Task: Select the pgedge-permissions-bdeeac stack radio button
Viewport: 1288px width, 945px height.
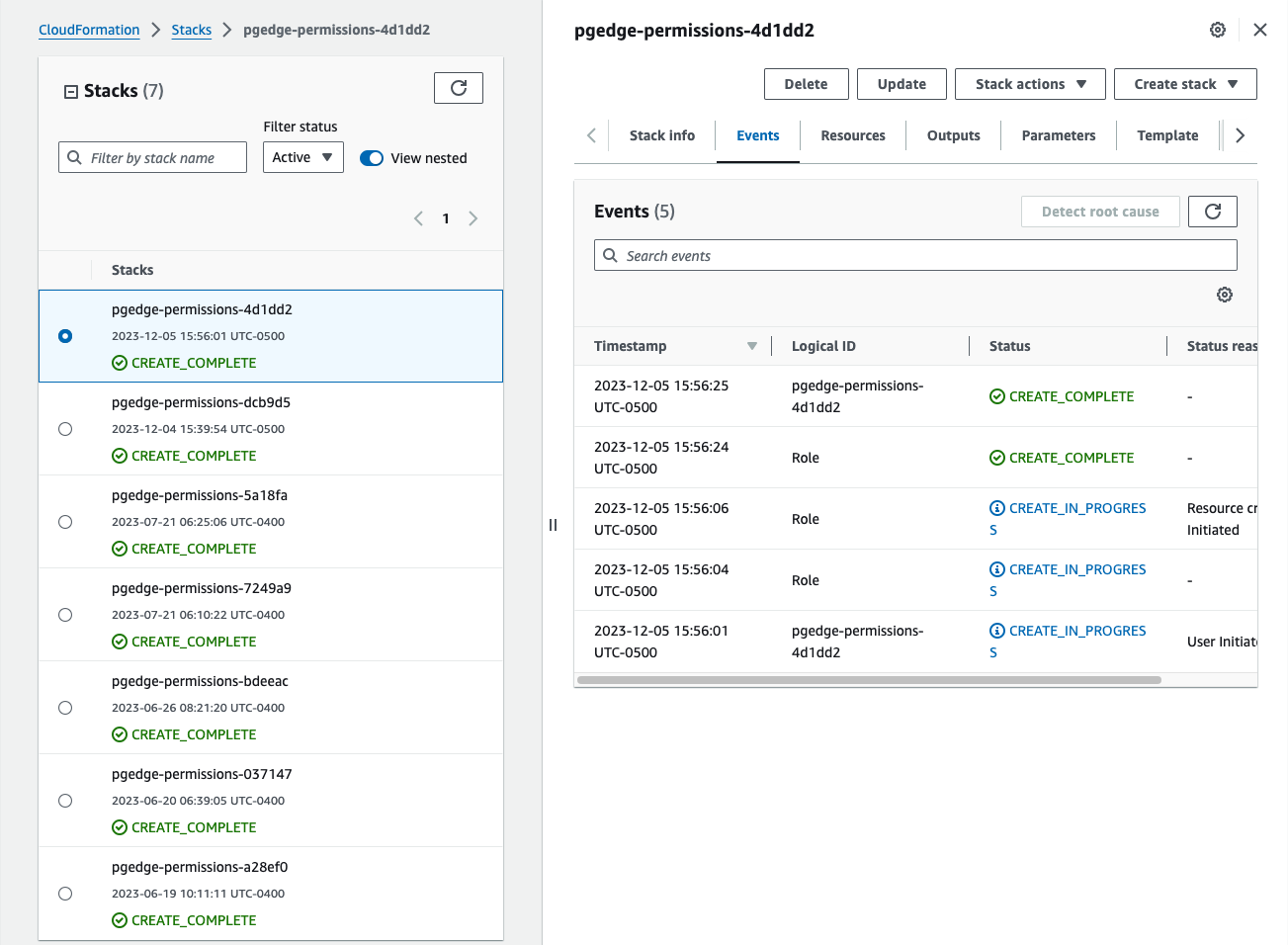Action: tap(64, 707)
